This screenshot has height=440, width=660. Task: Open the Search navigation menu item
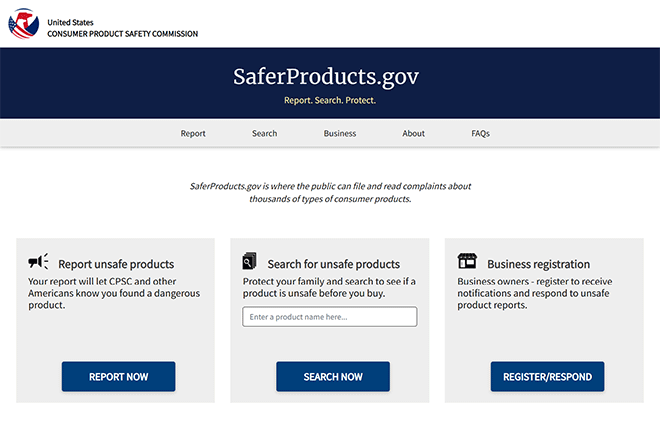[265, 133]
